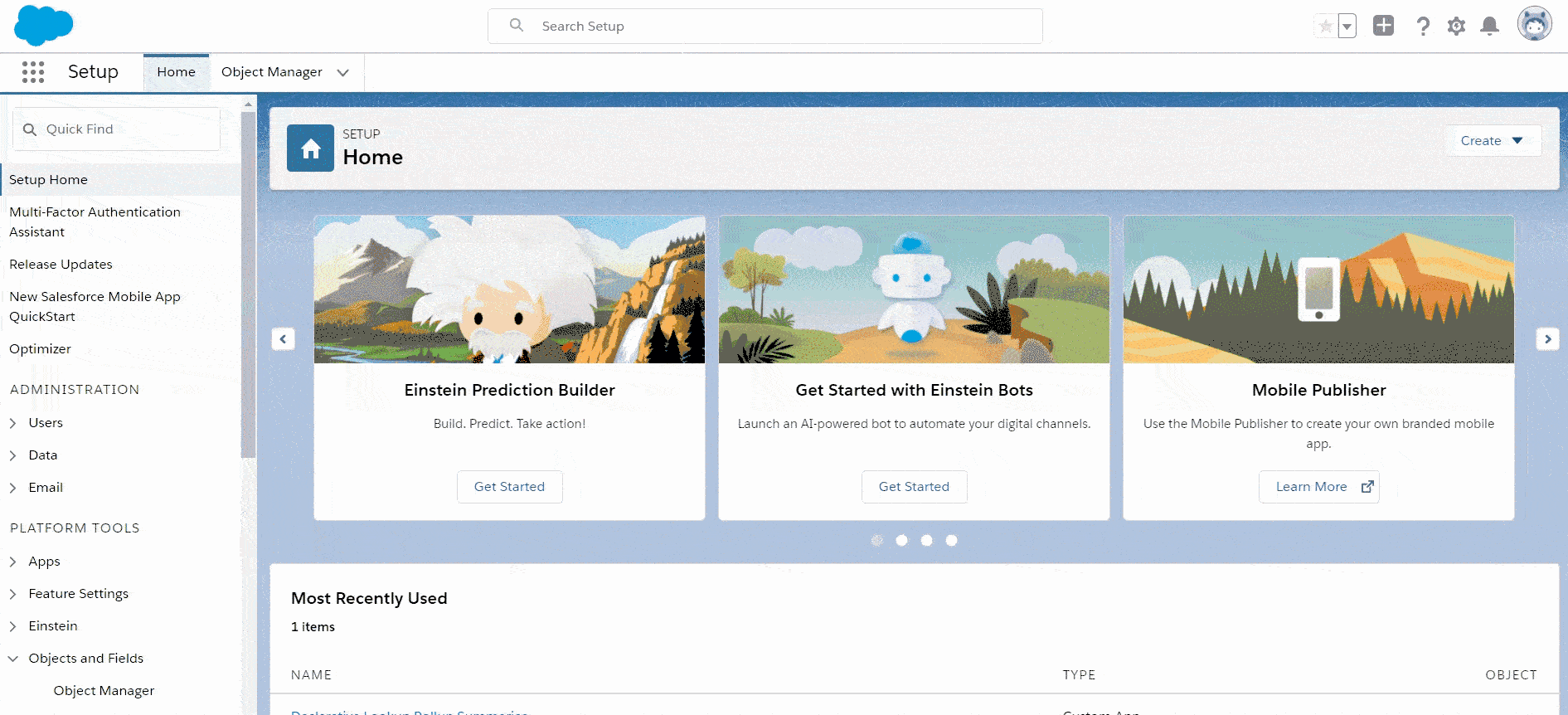Image resolution: width=1568 pixels, height=715 pixels.
Task: Click Learn More for Mobile Publisher
Action: tap(1319, 487)
